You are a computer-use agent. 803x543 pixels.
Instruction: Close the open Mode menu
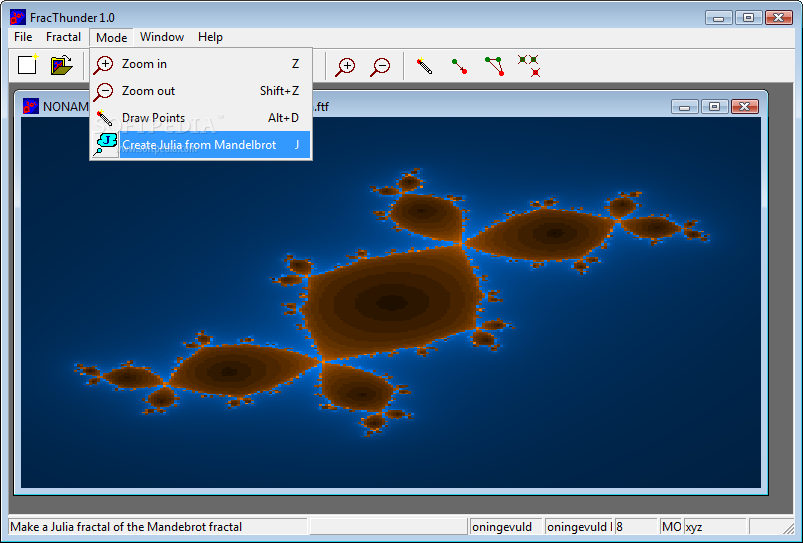click(x=112, y=37)
